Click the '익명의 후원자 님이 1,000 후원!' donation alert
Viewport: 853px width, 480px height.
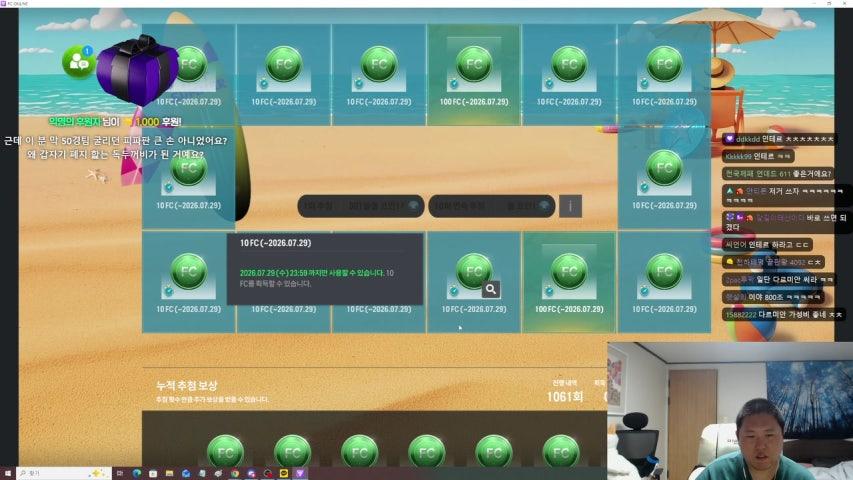point(115,122)
